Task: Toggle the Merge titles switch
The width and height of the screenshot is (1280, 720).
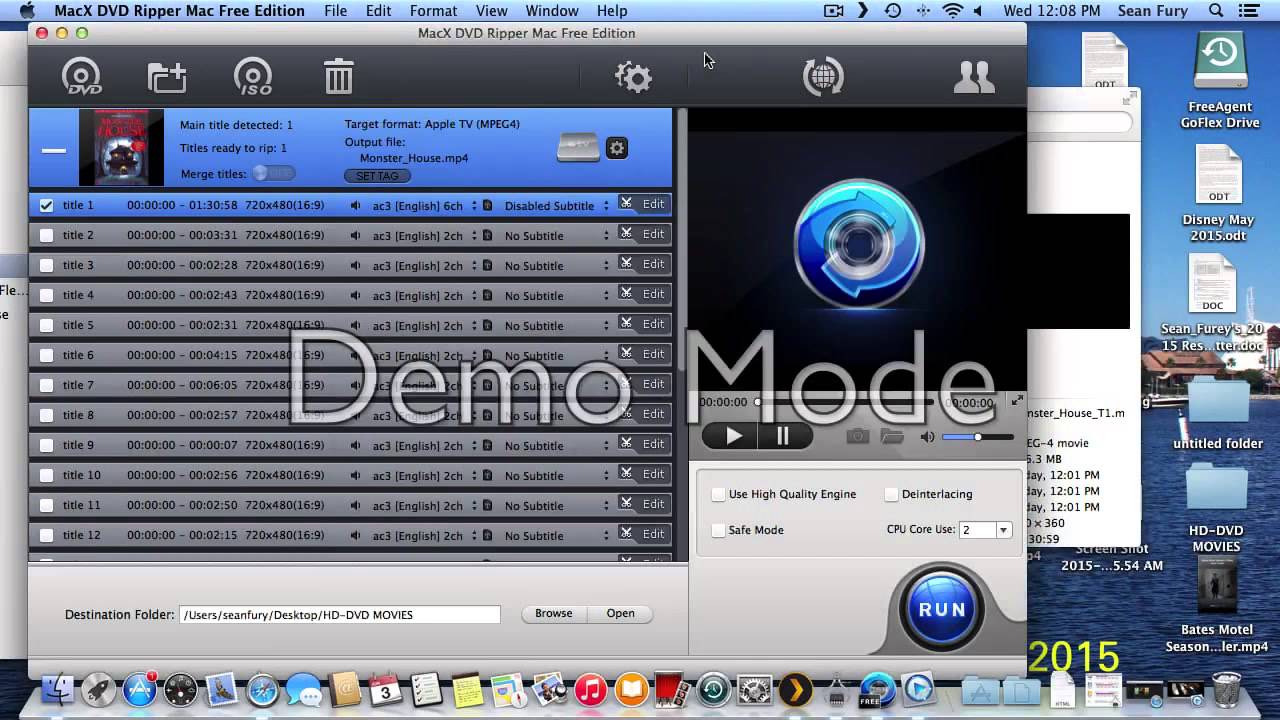Action: [x=273, y=173]
